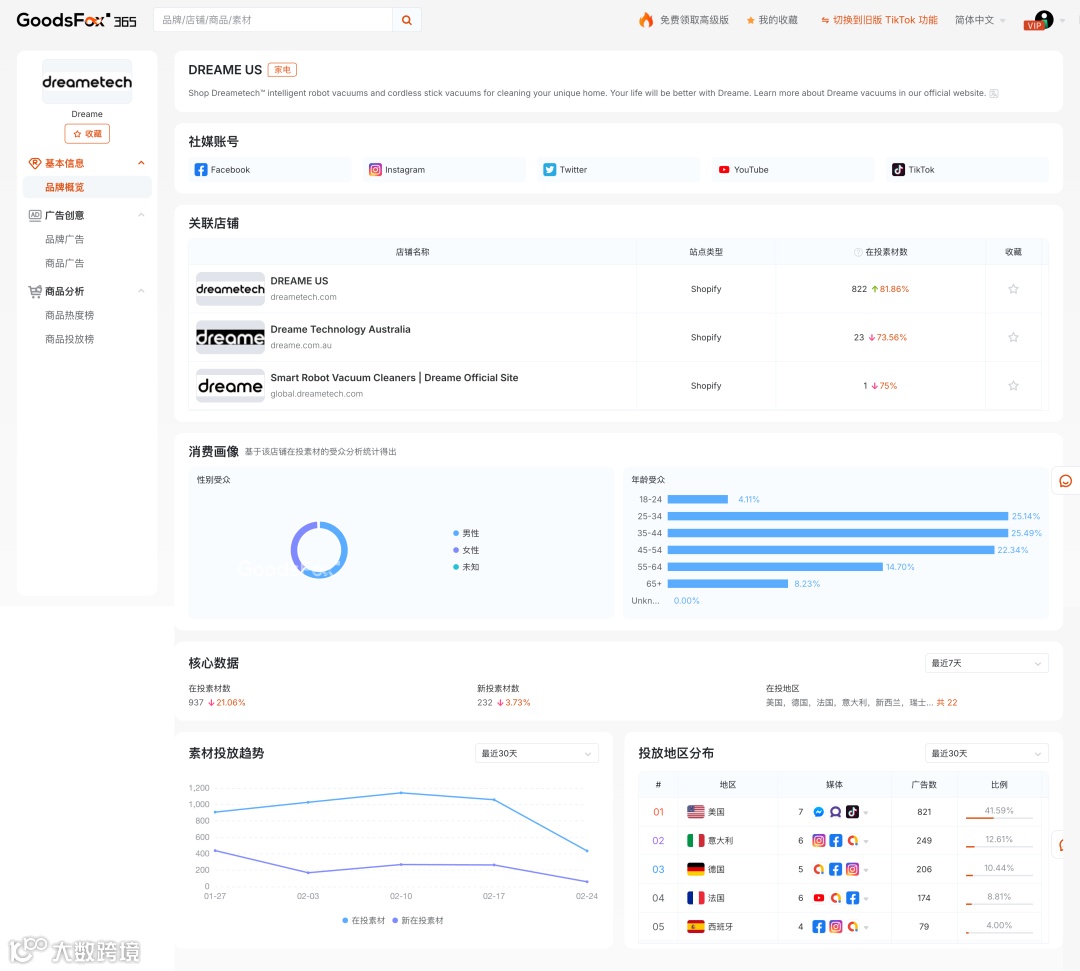Collapse the 基本信息 sidebar section
This screenshot has width=1080, height=971.
pyautogui.click(x=141, y=163)
